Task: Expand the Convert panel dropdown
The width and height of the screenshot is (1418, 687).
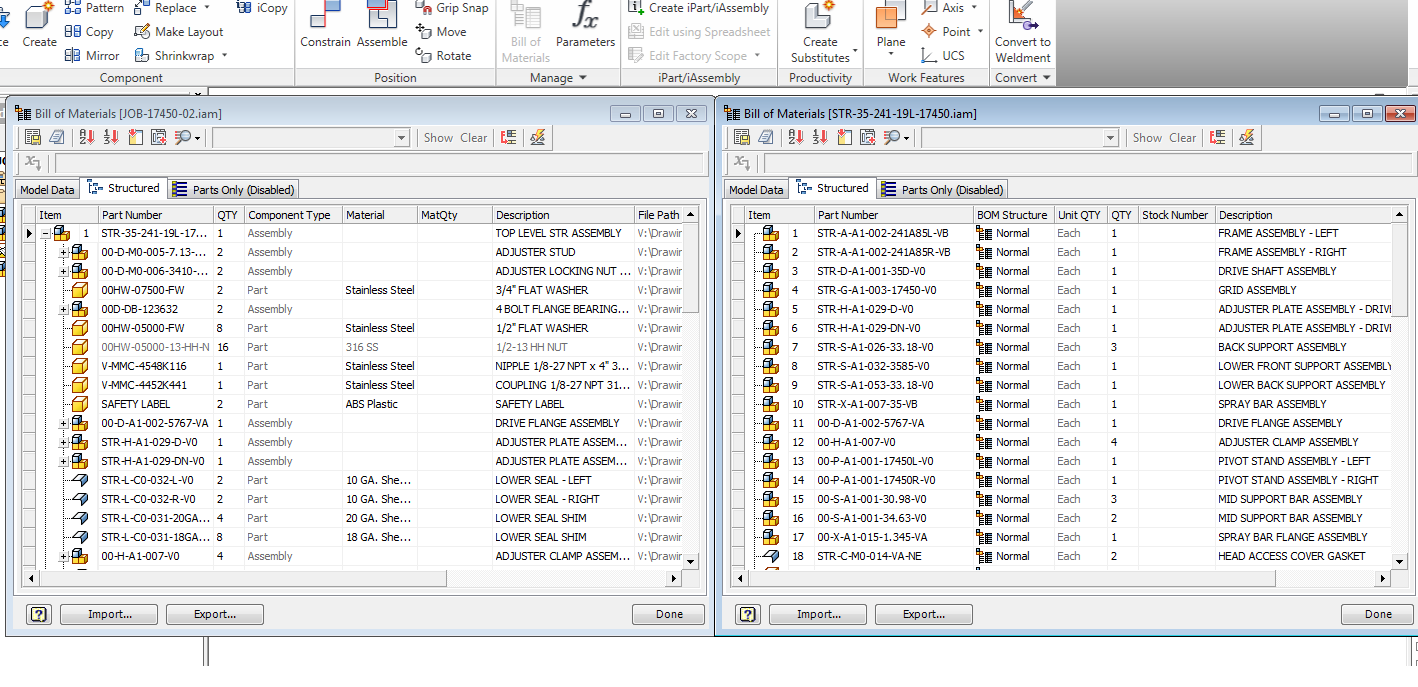Action: click(1046, 77)
